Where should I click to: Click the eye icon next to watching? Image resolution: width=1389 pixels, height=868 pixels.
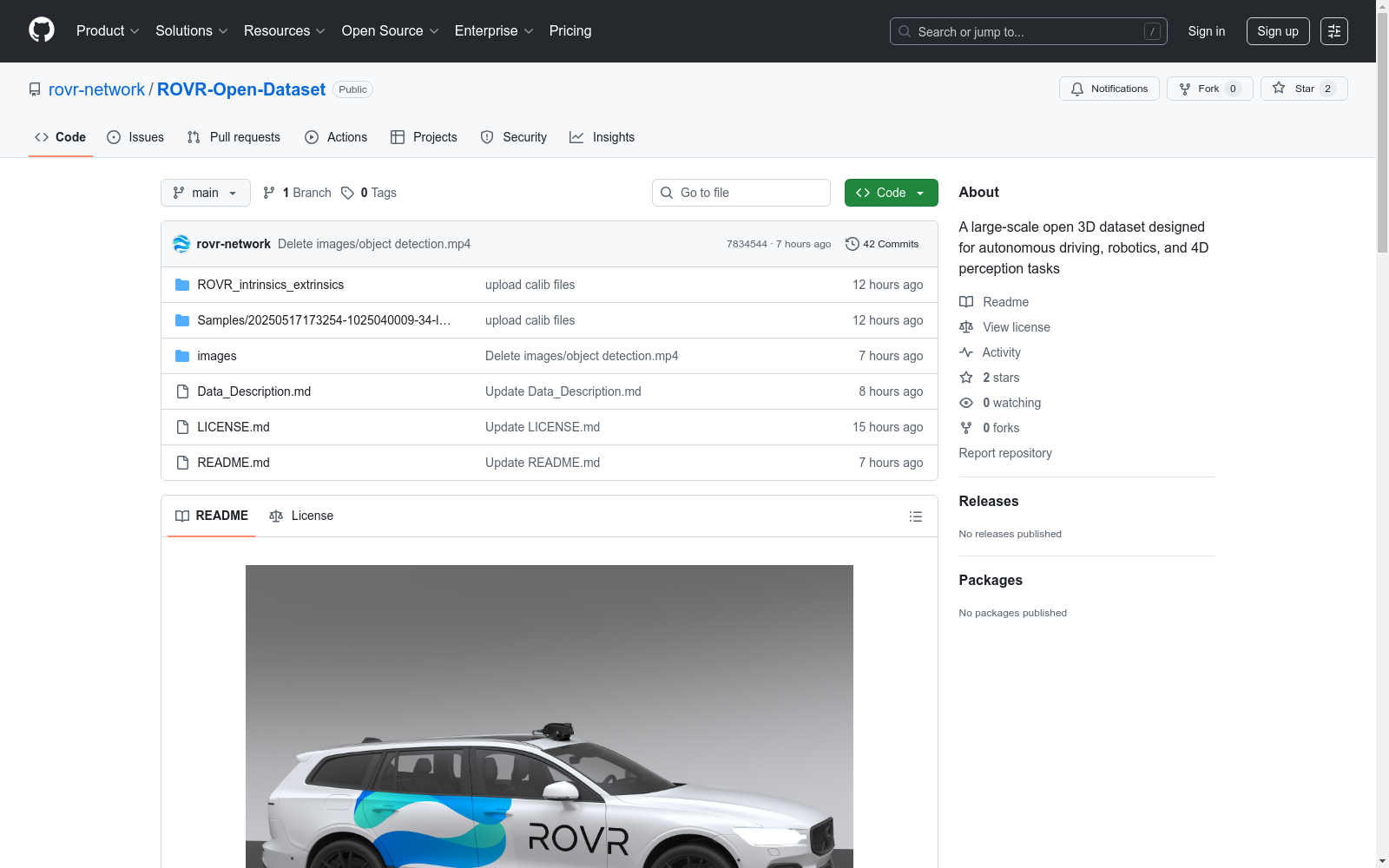click(x=966, y=403)
